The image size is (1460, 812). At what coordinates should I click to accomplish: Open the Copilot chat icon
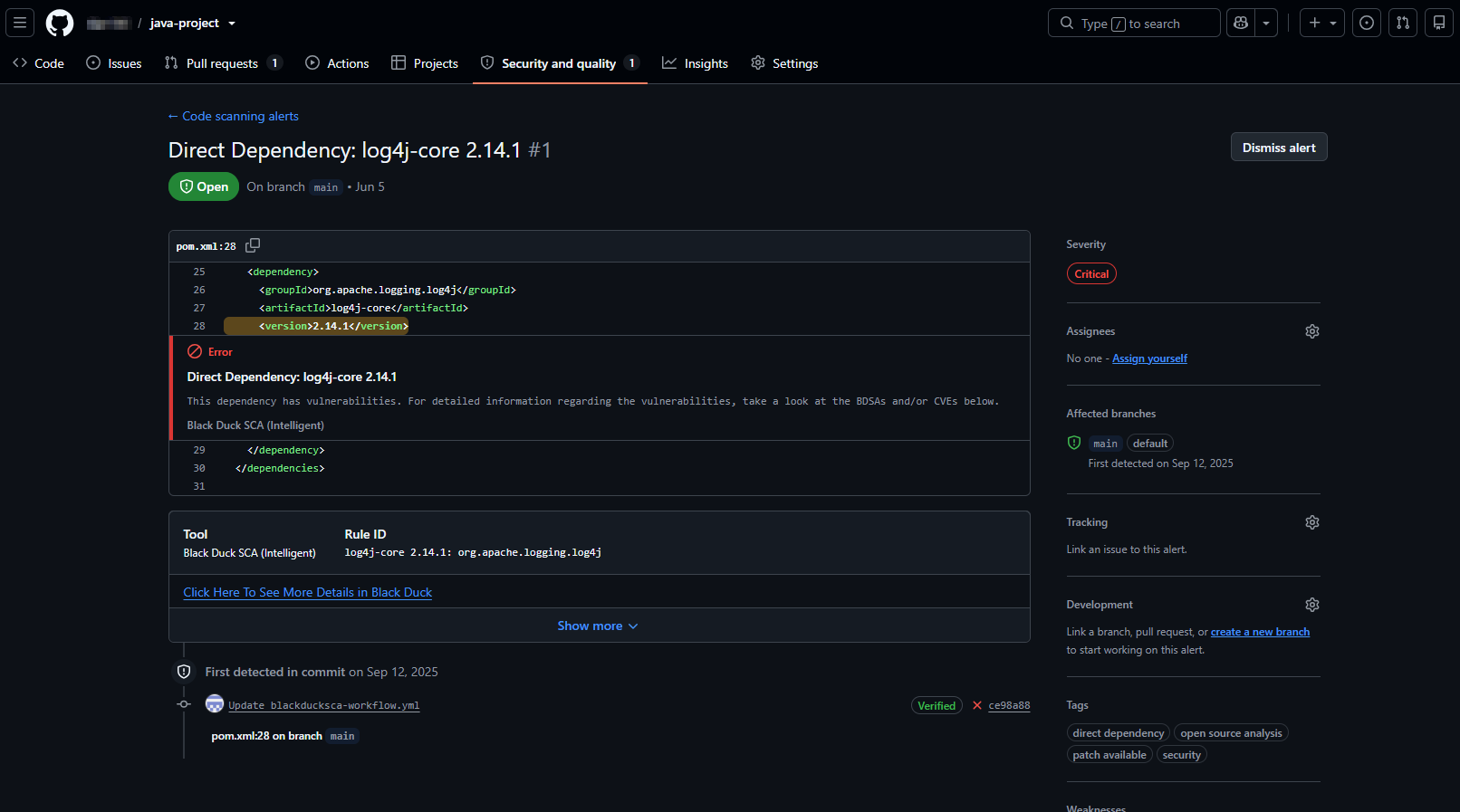(x=1241, y=23)
